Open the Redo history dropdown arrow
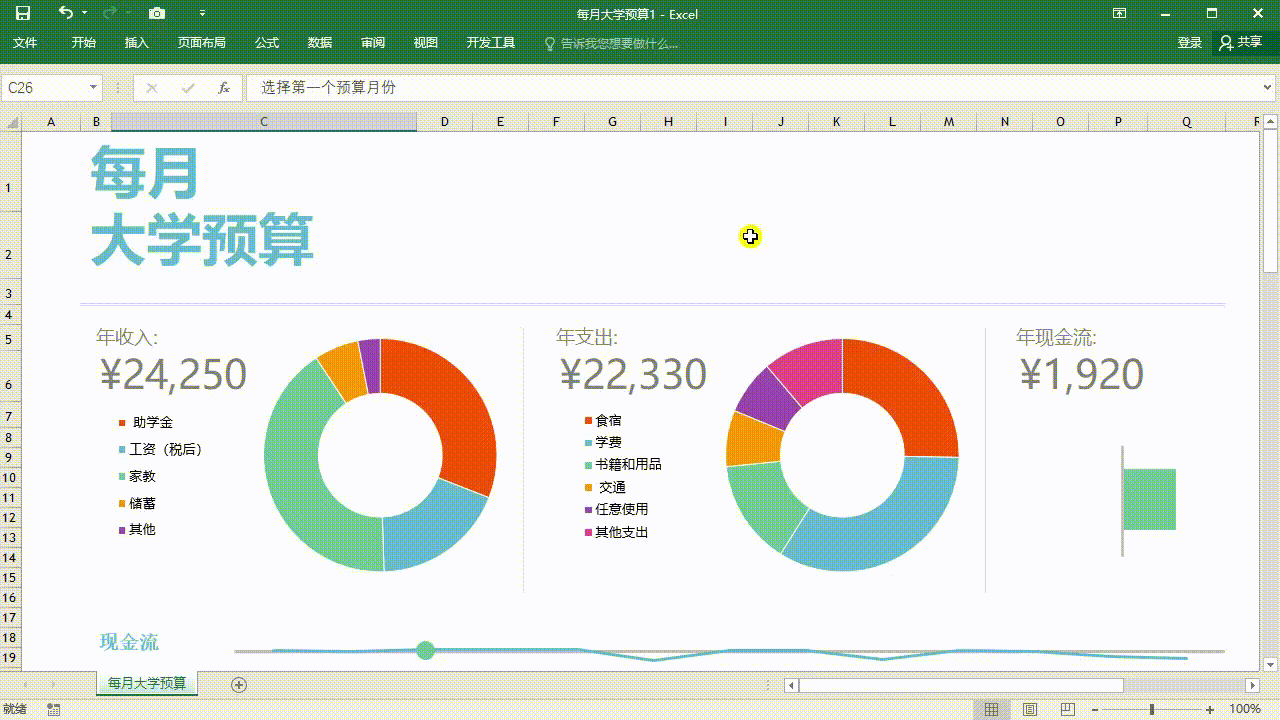Viewport: 1280px width, 720px height. click(x=128, y=13)
